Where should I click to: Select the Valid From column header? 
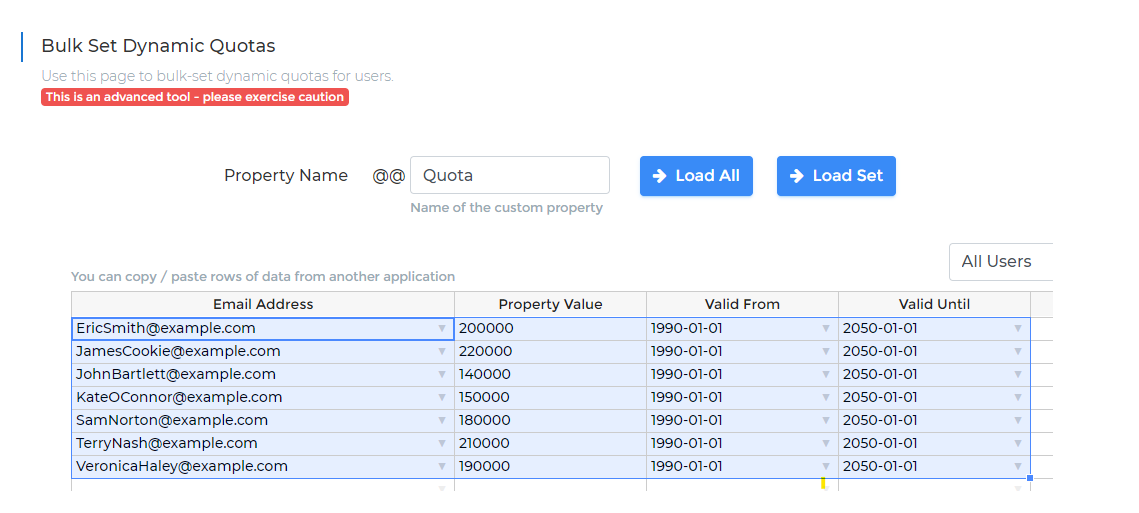742,304
